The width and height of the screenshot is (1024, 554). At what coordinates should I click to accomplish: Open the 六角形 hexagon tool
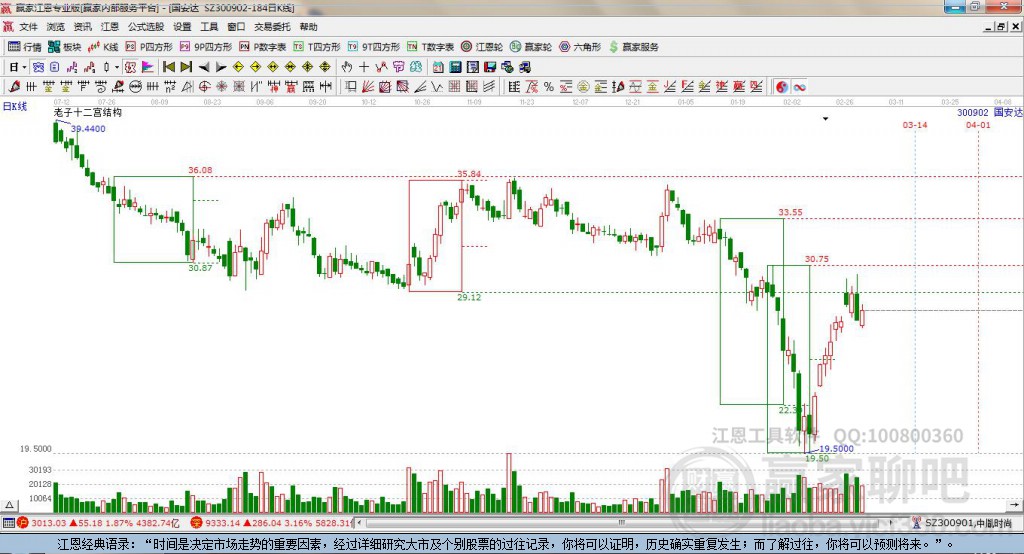tap(580, 47)
